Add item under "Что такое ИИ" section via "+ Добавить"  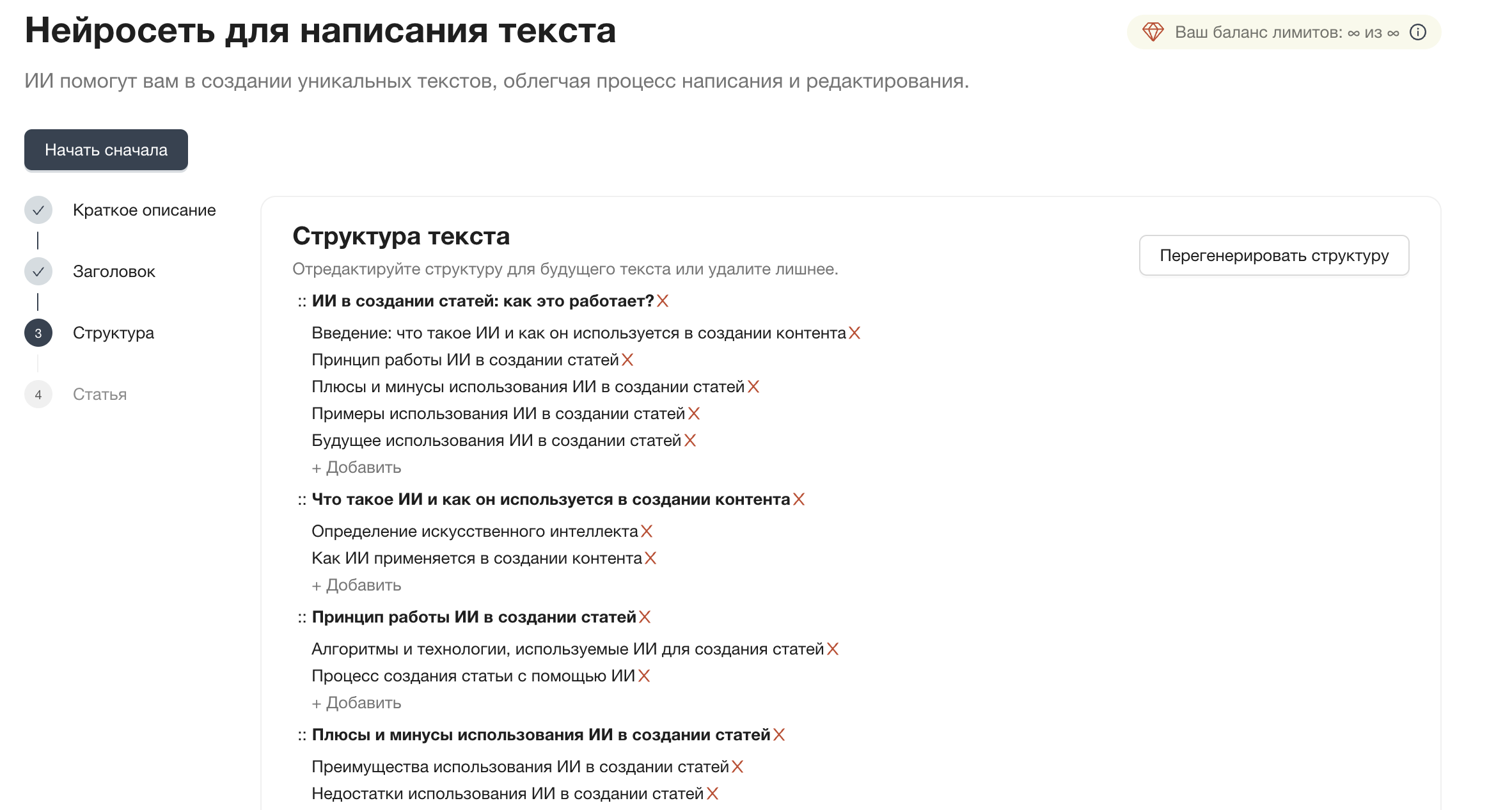(x=356, y=585)
